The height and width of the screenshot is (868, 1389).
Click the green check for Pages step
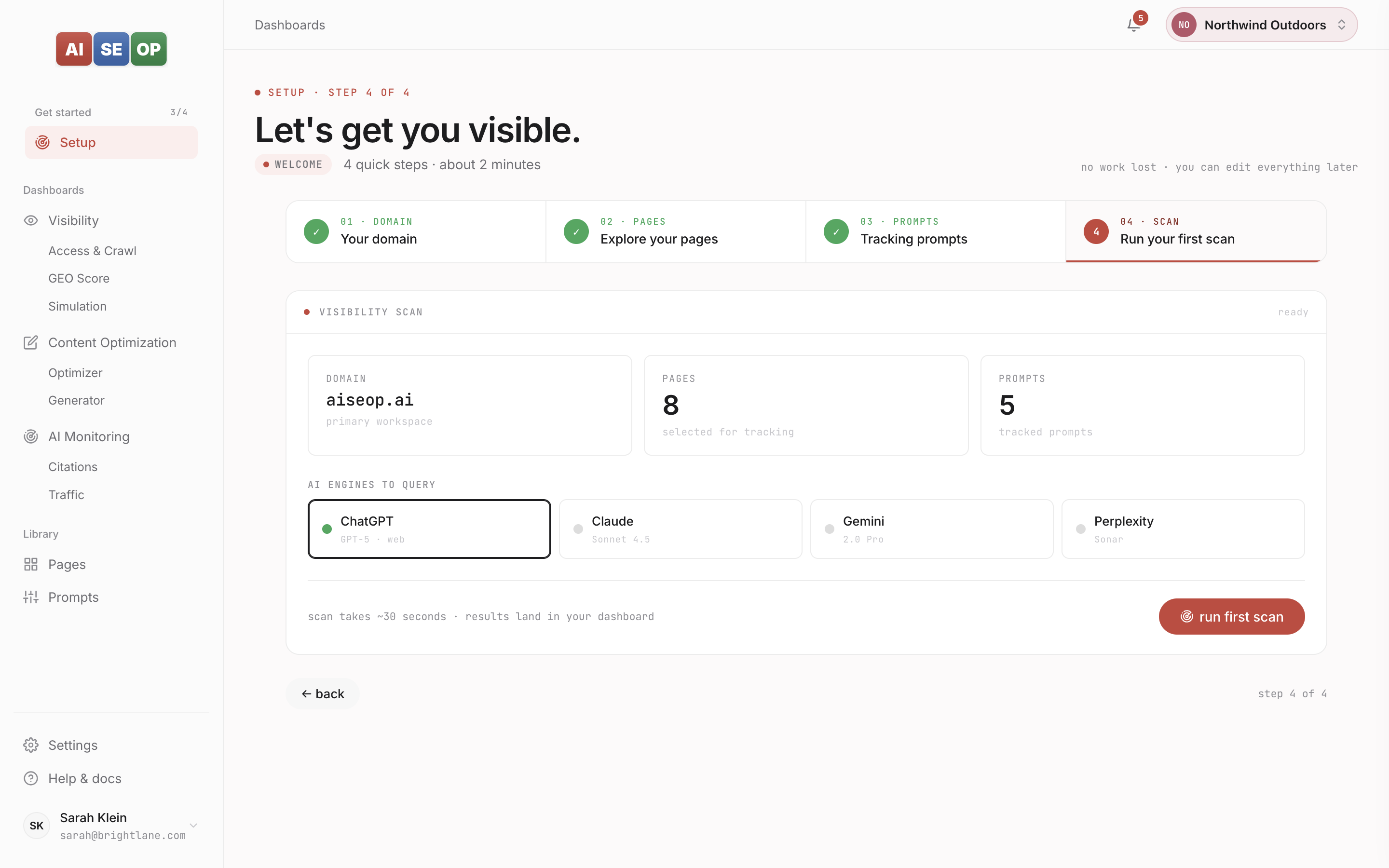[576, 232]
